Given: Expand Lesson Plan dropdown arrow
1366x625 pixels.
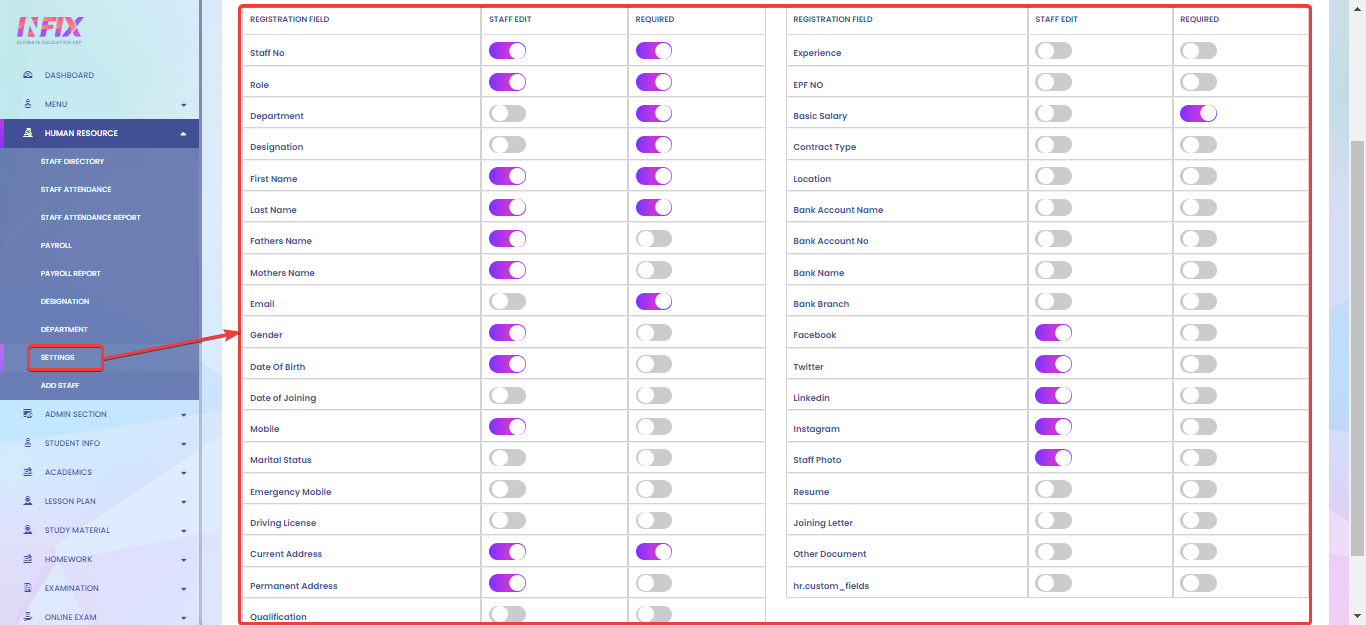Looking at the screenshot, I should coord(184,502).
